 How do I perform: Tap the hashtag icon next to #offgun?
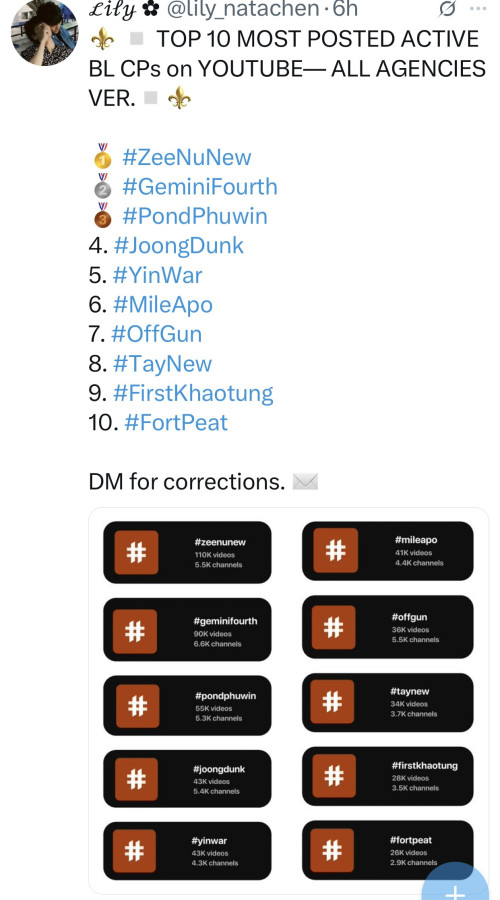[x=334, y=627]
